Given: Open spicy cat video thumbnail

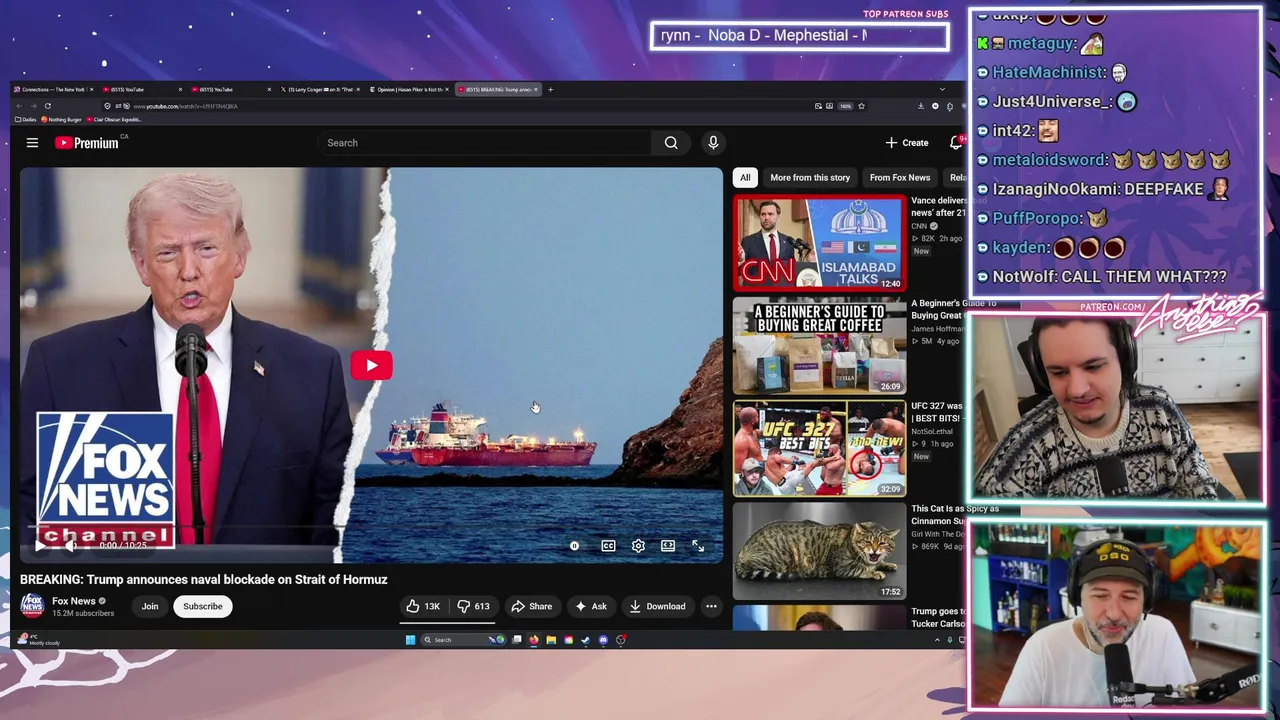Looking at the screenshot, I should [x=820, y=552].
